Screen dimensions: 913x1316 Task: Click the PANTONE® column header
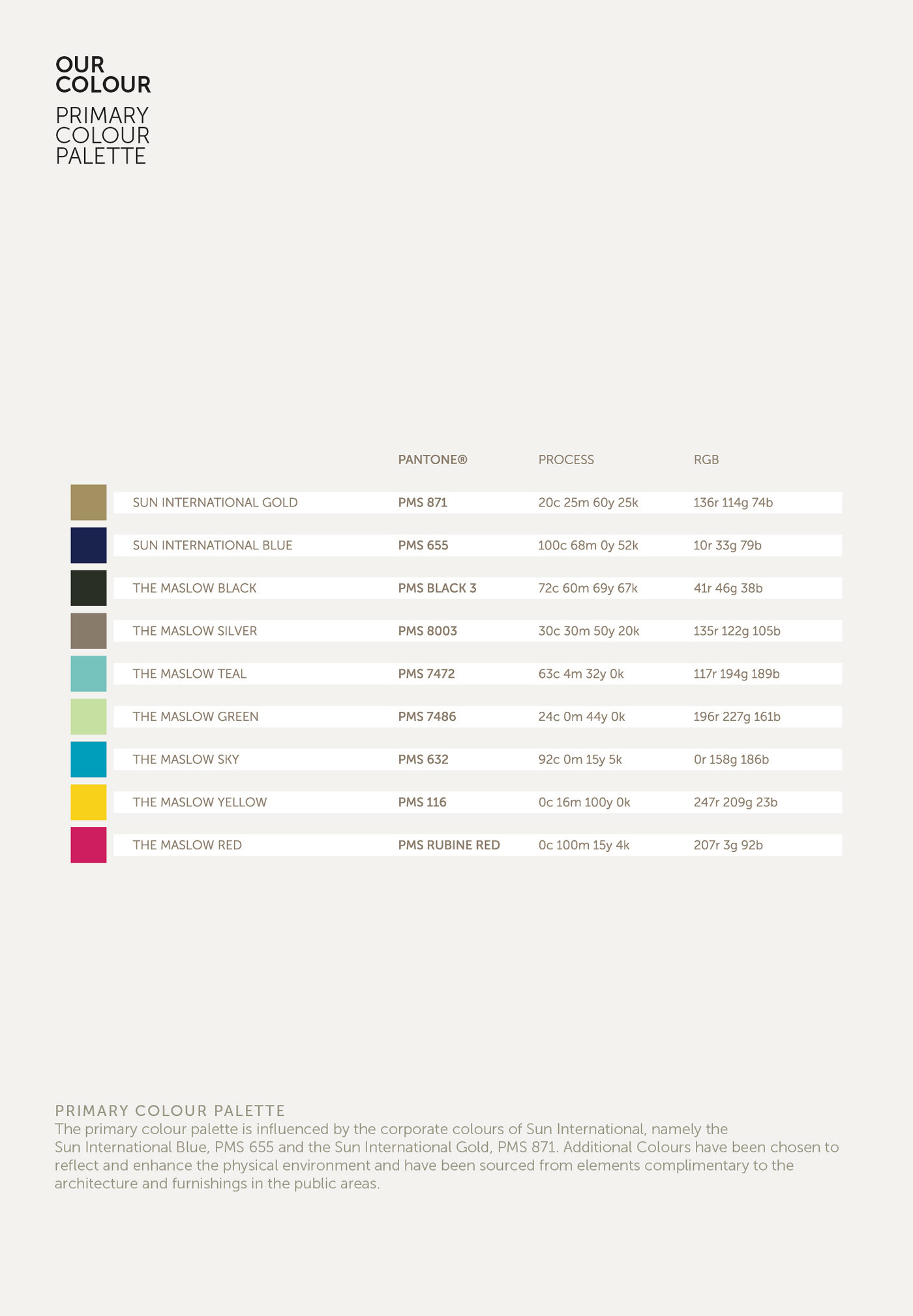pyautogui.click(x=432, y=460)
